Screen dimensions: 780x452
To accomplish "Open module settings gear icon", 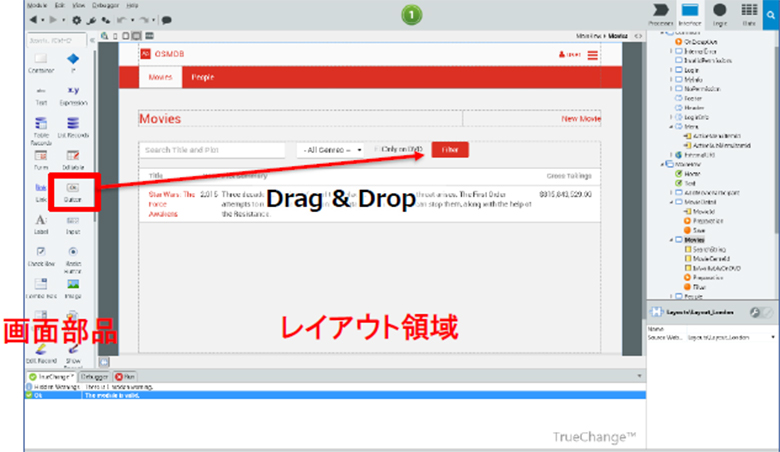I will (x=77, y=20).
